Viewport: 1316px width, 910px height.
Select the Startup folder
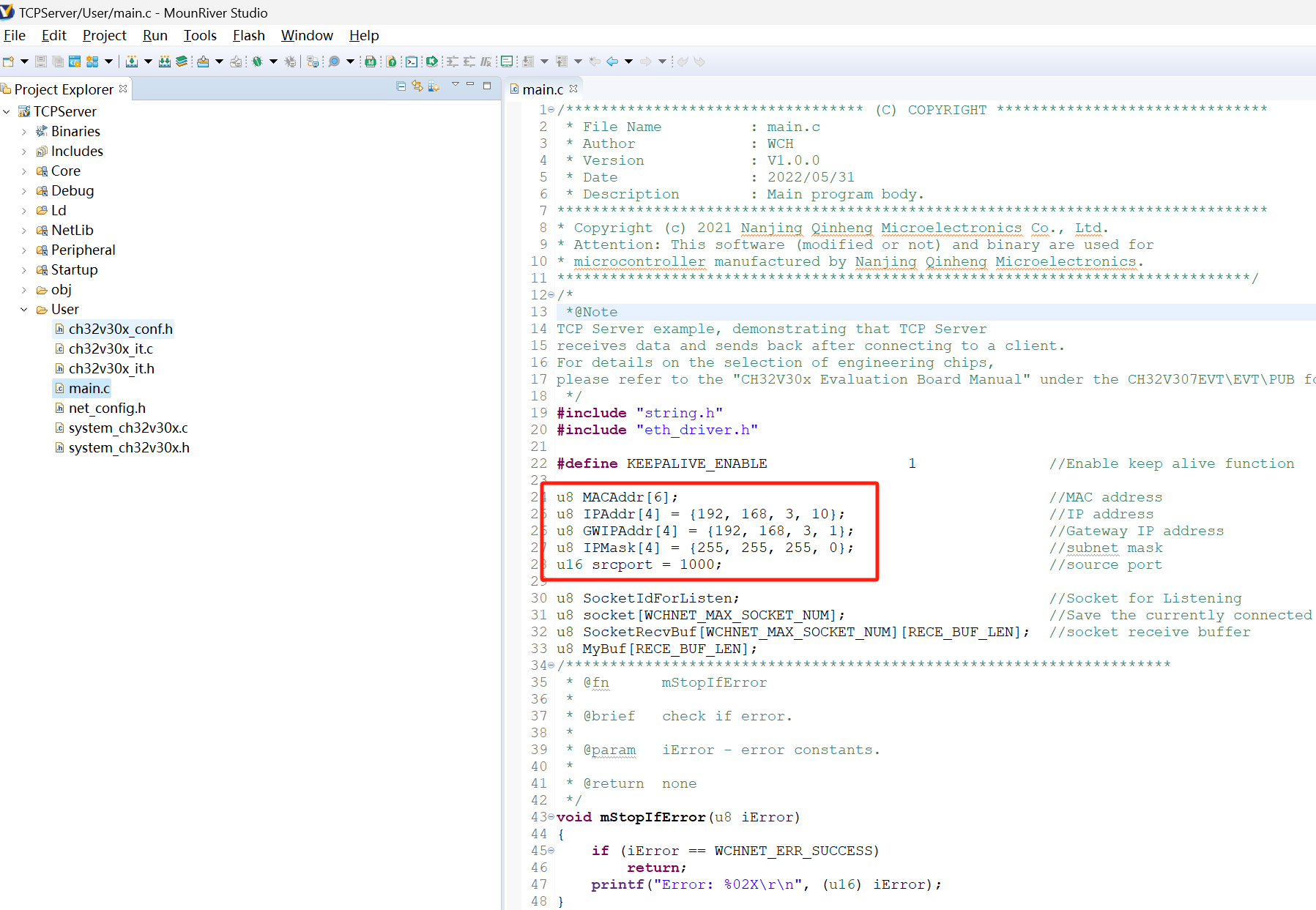pyautogui.click(x=67, y=270)
